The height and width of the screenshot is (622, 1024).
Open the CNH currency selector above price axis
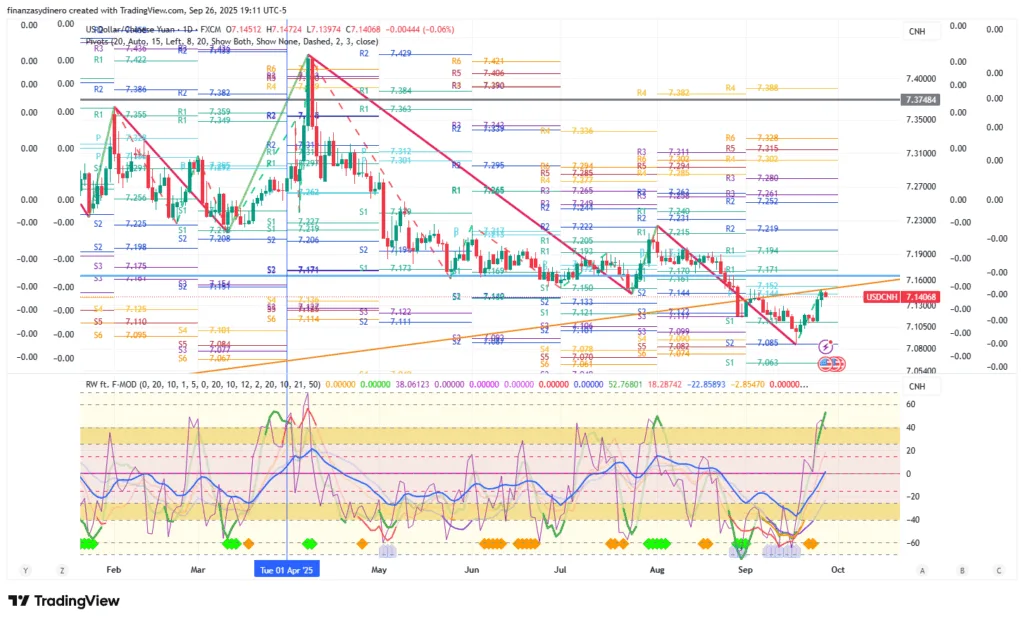click(x=917, y=32)
